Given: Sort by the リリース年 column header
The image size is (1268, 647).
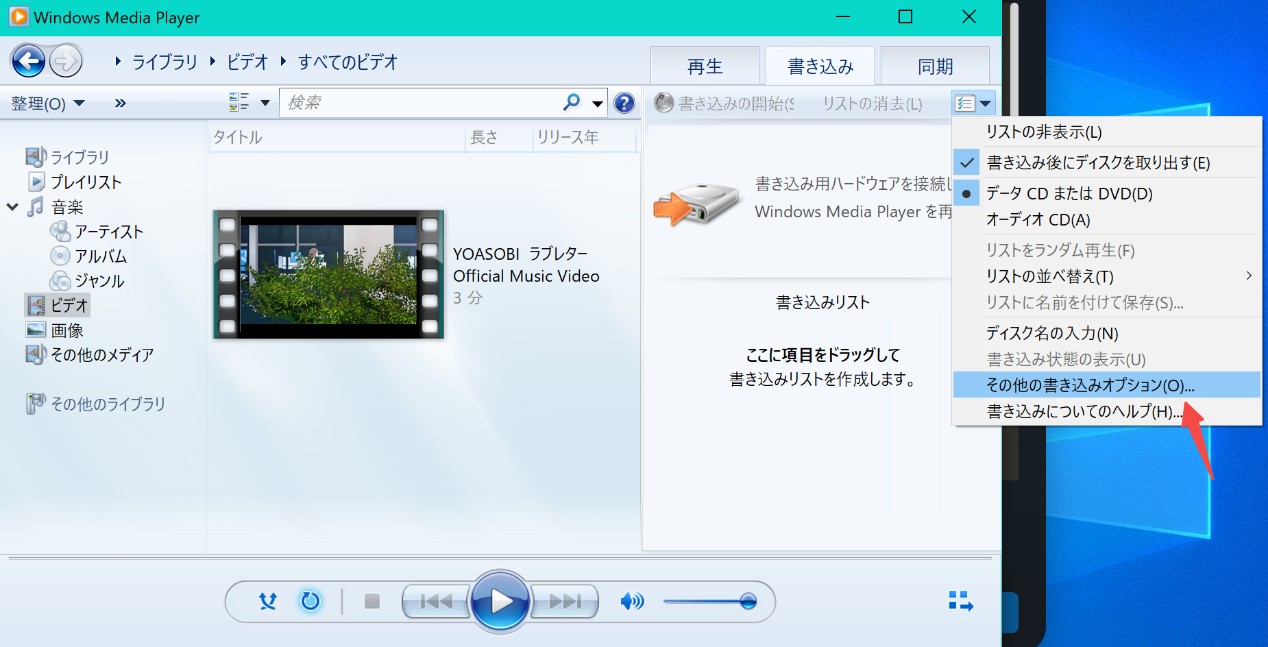Looking at the screenshot, I should point(584,138).
